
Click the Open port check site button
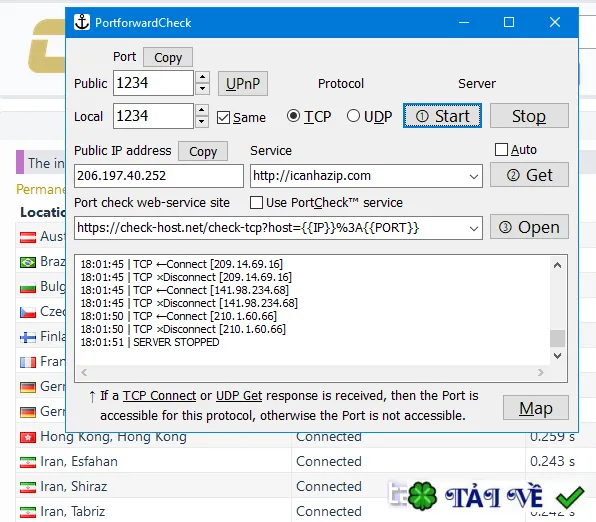coord(529,227)
